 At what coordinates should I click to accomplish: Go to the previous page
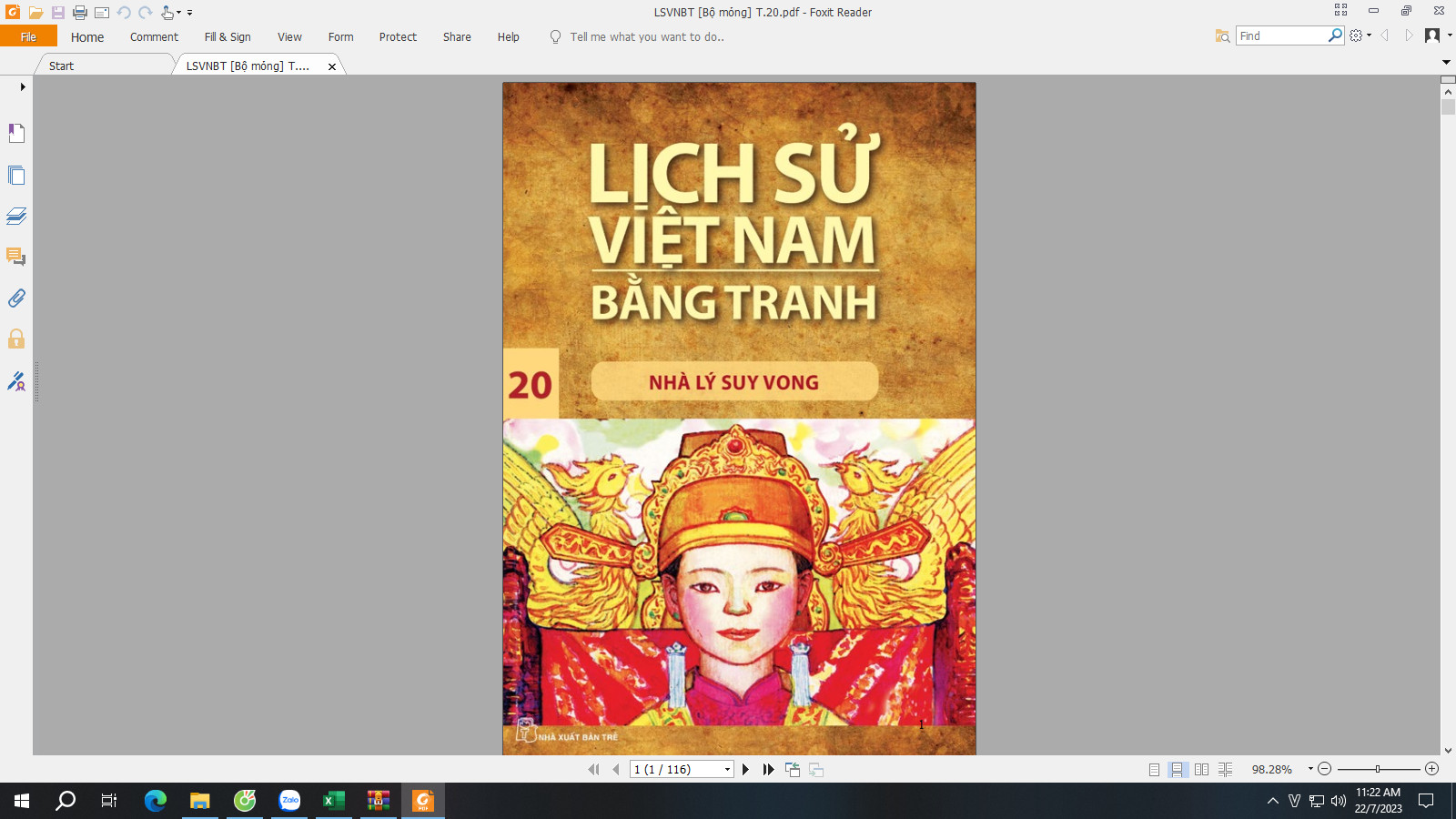point(616,770)
